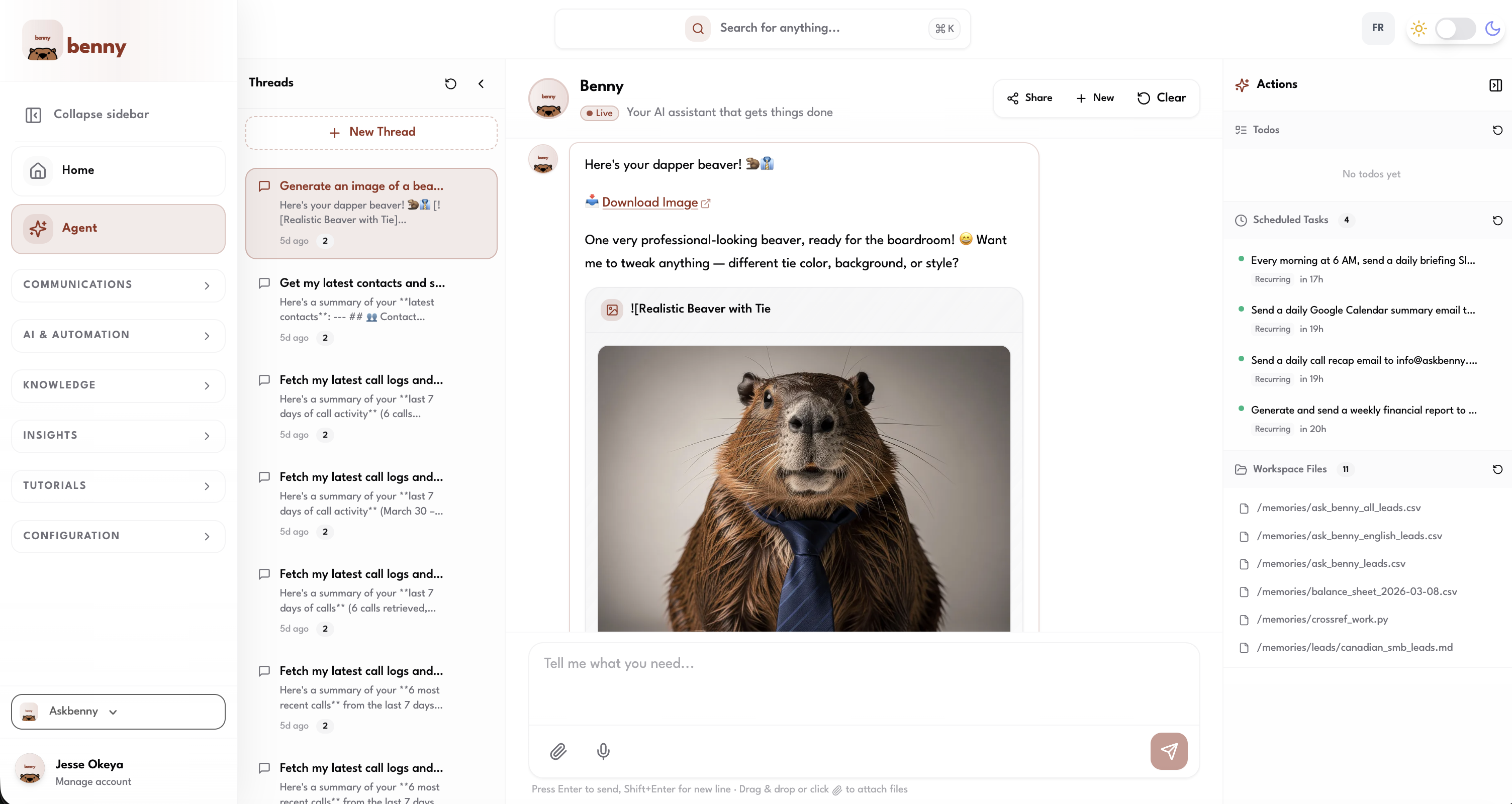Click the Workspace Files folder icon

click(x=1240, y=469)
